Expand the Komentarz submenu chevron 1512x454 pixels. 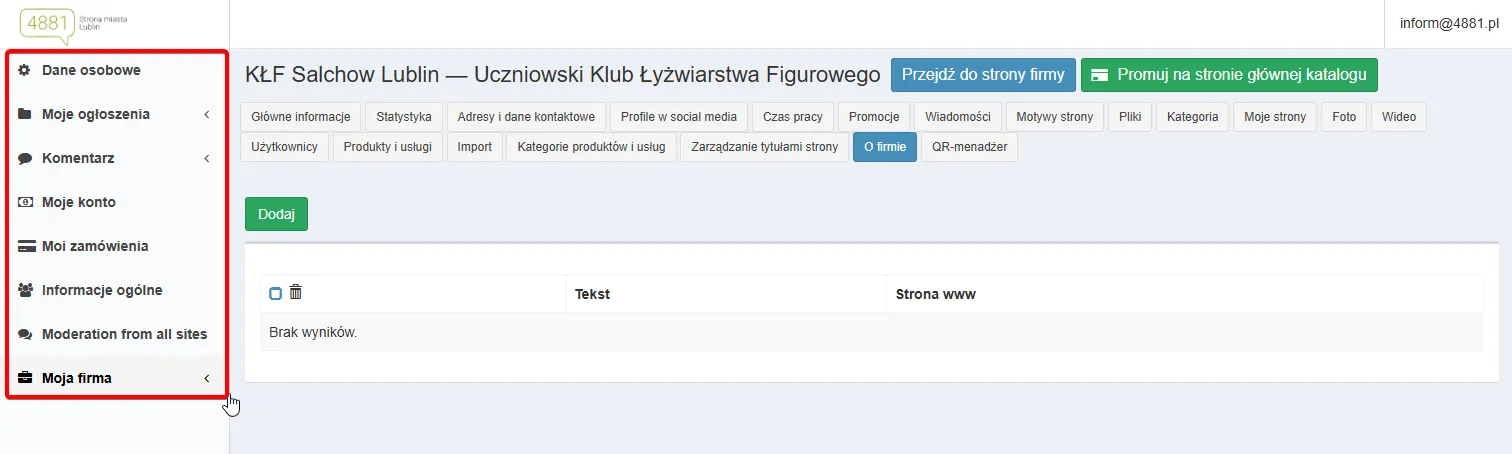(x=206, y=159)
